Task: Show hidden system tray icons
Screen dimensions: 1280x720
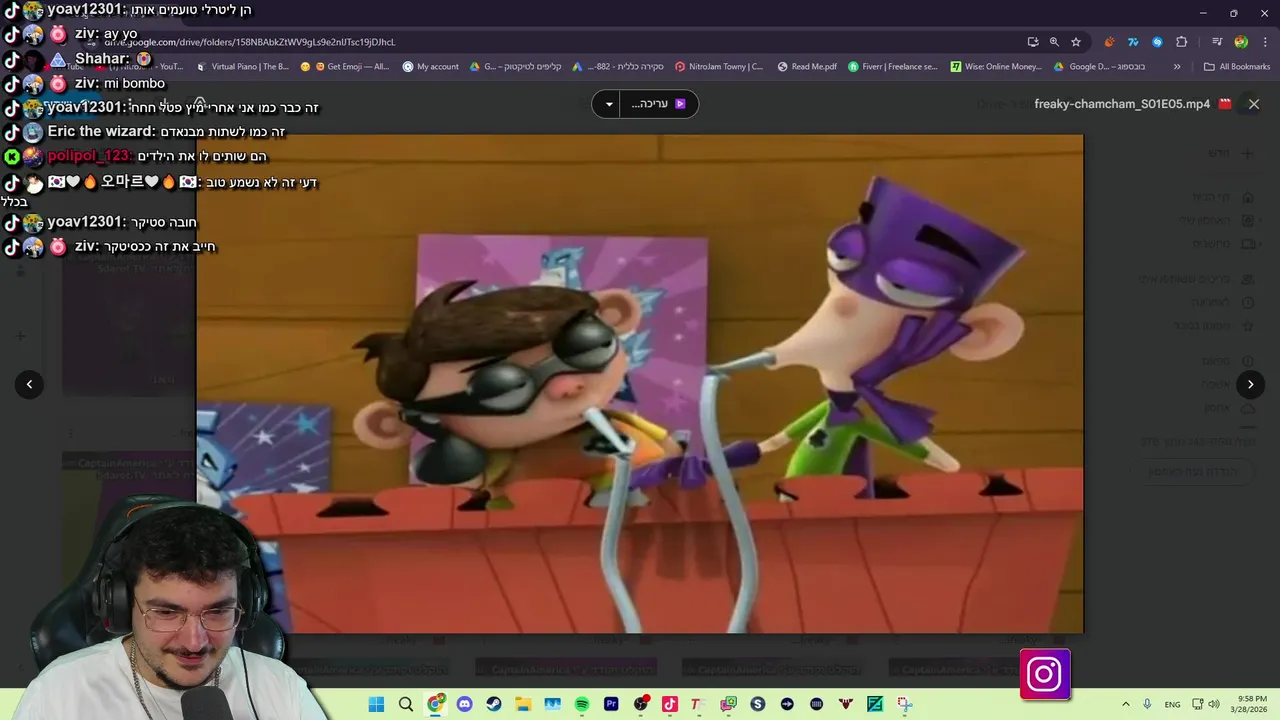Action: pyautogui.click(x=1125, y=704)
